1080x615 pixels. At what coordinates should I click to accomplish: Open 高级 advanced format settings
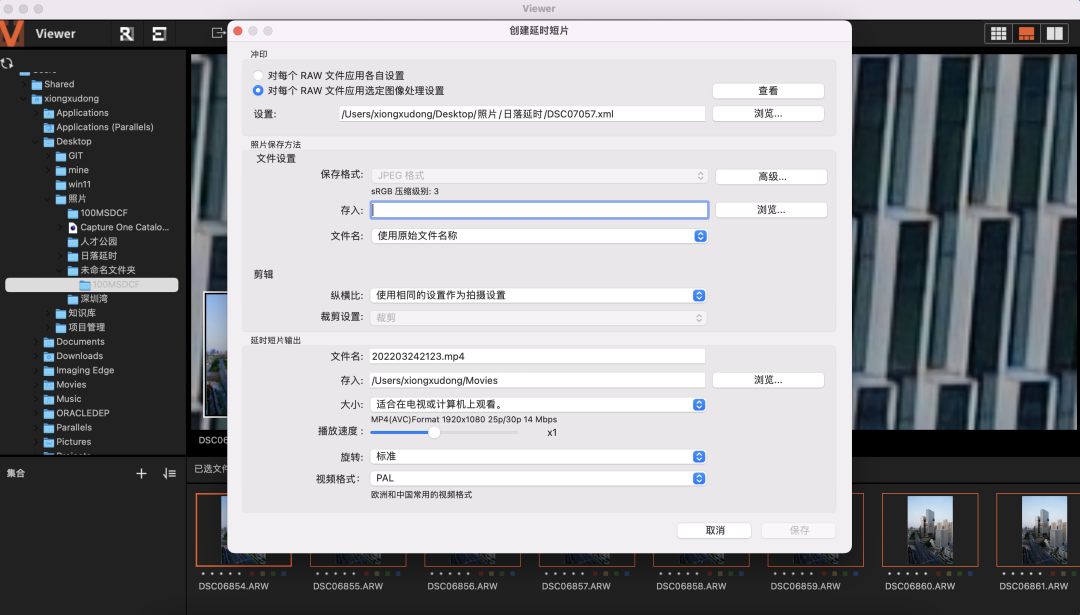(771, 177)
